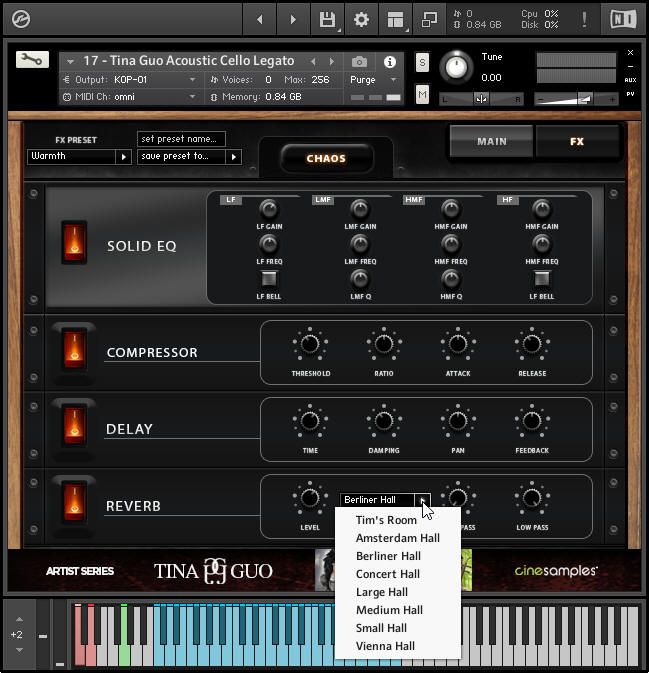
Task: Select next instrument arrow beside title
Action: pyautogui.click(x=332, y=62)
